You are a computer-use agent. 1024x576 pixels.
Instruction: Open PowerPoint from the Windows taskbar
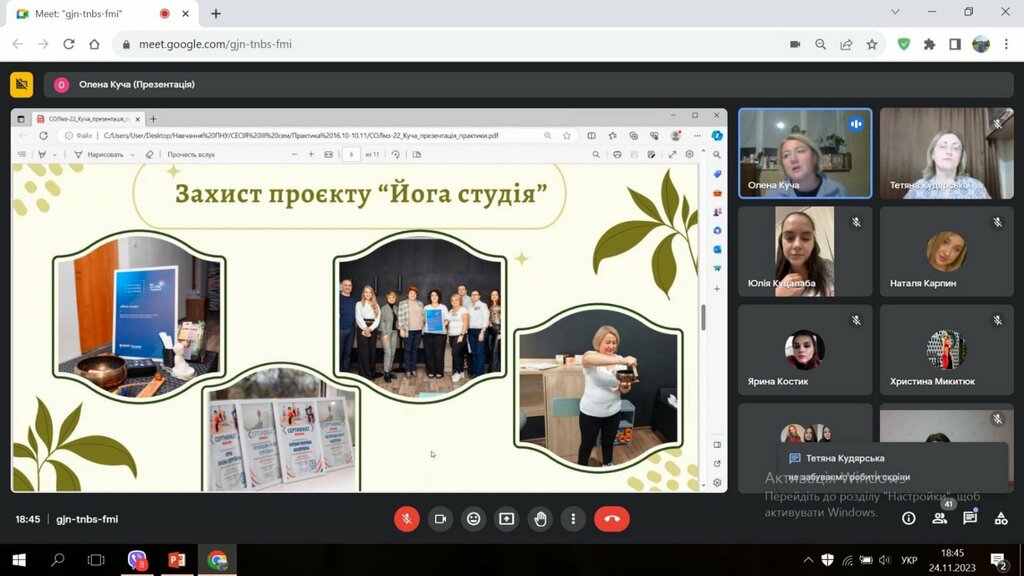coord(177,560)
